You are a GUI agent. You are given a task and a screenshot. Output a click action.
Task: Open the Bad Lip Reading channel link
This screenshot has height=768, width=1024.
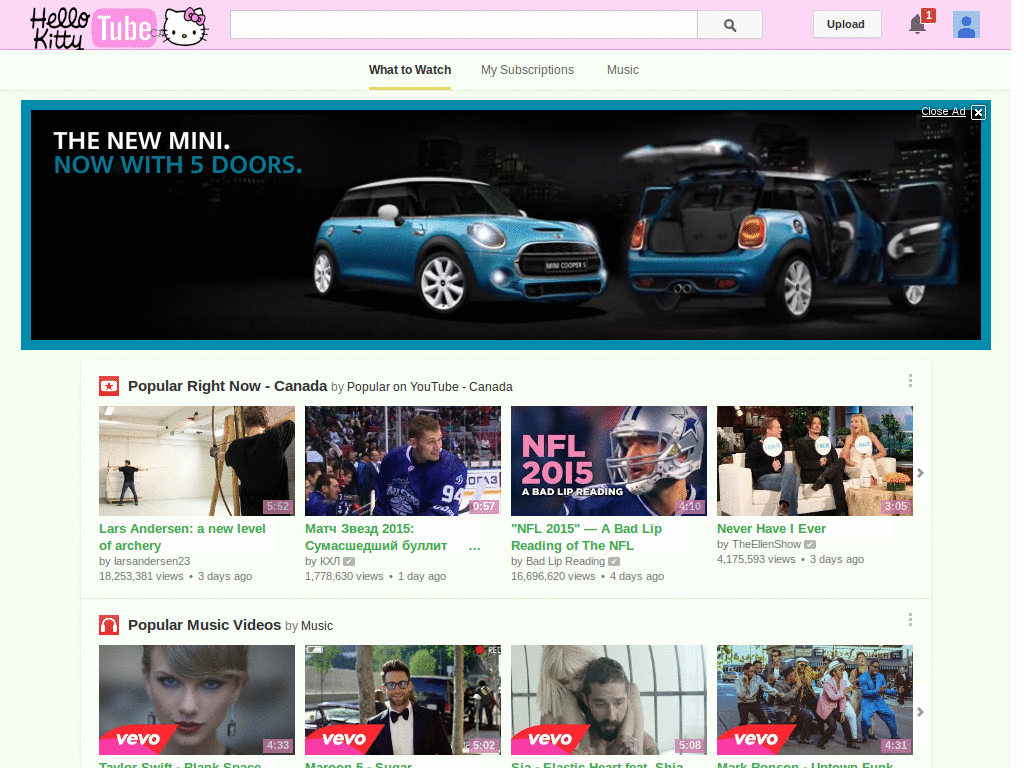[x=565, y=561]
